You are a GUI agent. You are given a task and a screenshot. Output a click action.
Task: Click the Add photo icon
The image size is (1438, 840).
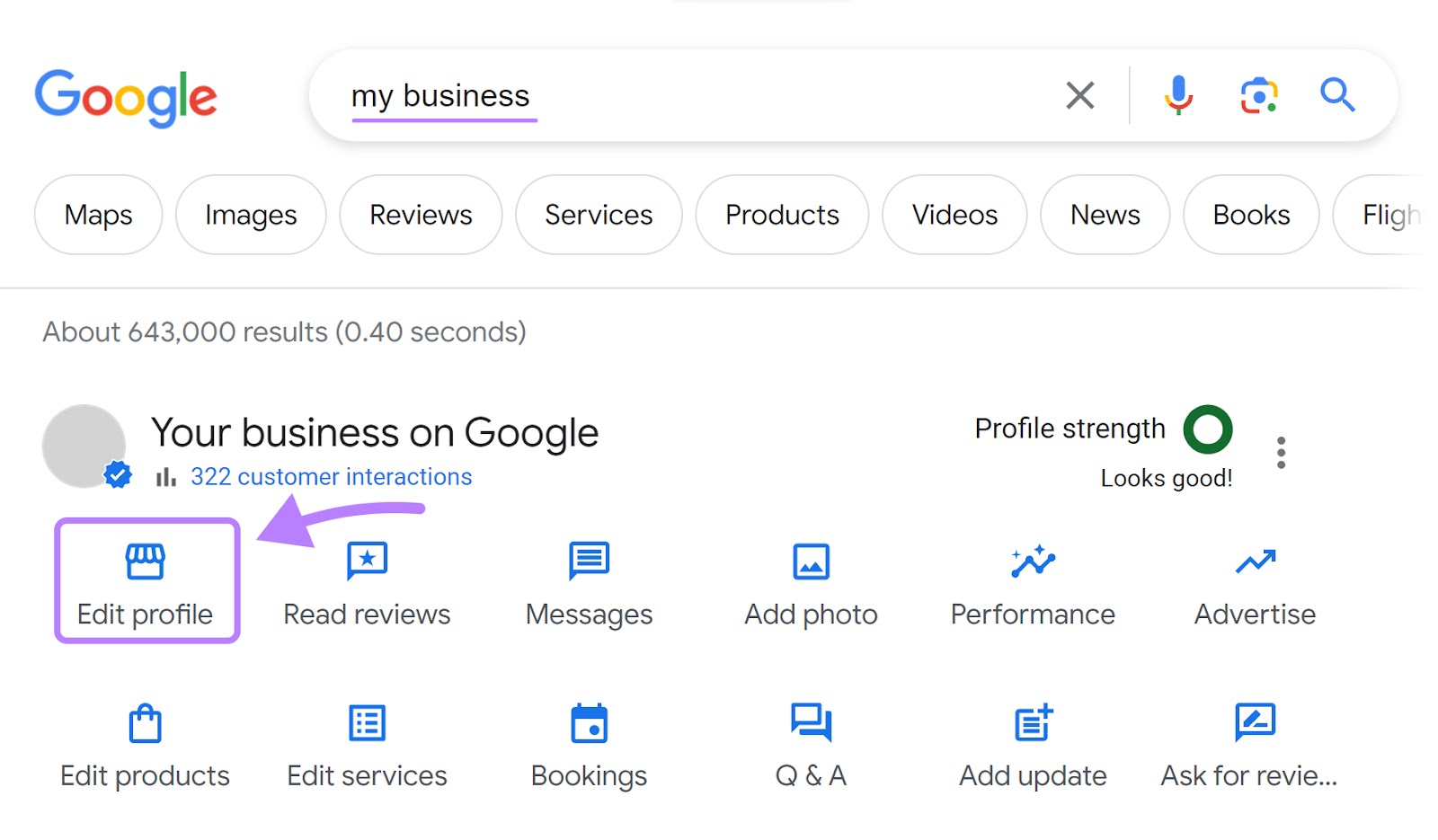(809, 580)
